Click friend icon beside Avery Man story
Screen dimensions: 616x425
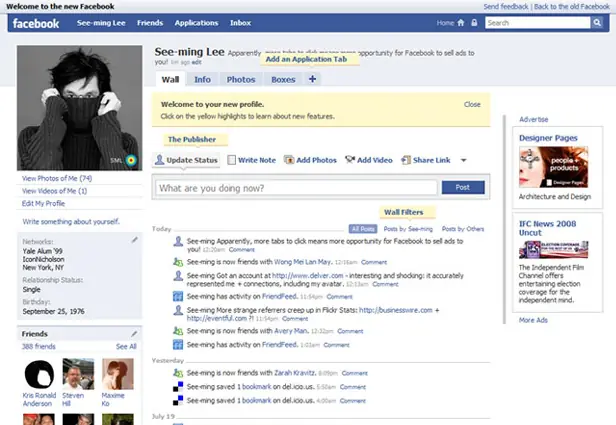click(x=178, y=331)
